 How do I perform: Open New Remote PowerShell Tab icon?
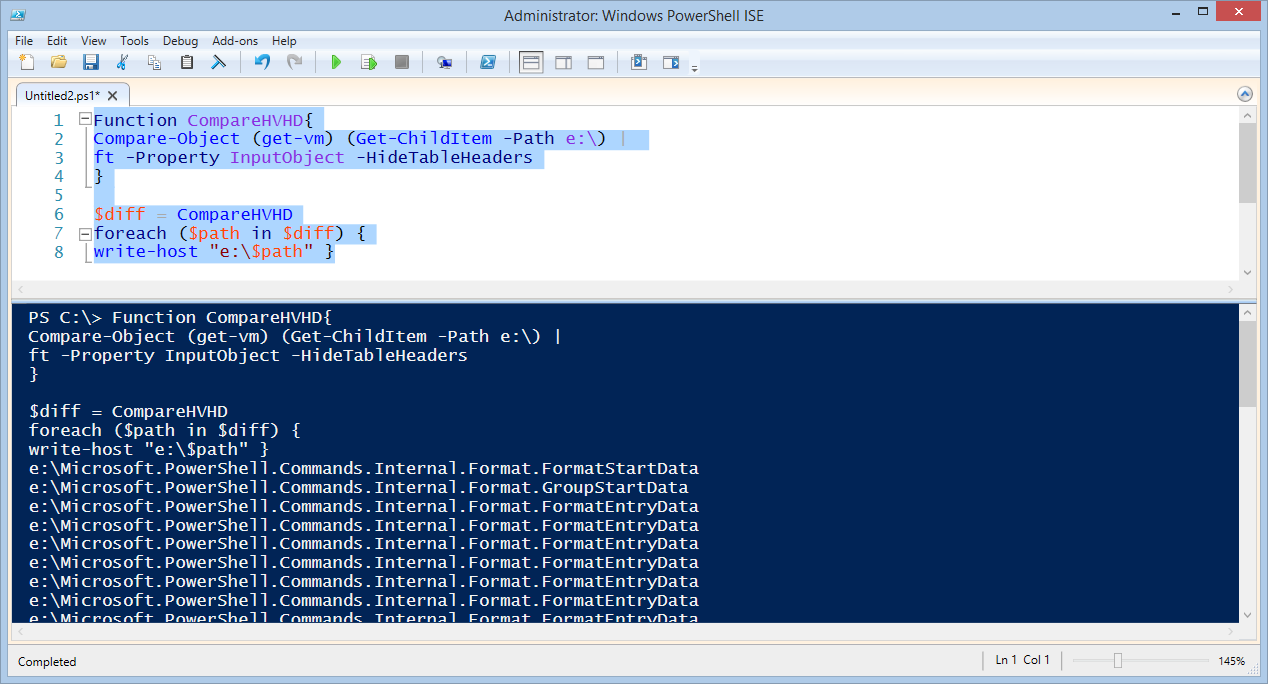point(445,62)
